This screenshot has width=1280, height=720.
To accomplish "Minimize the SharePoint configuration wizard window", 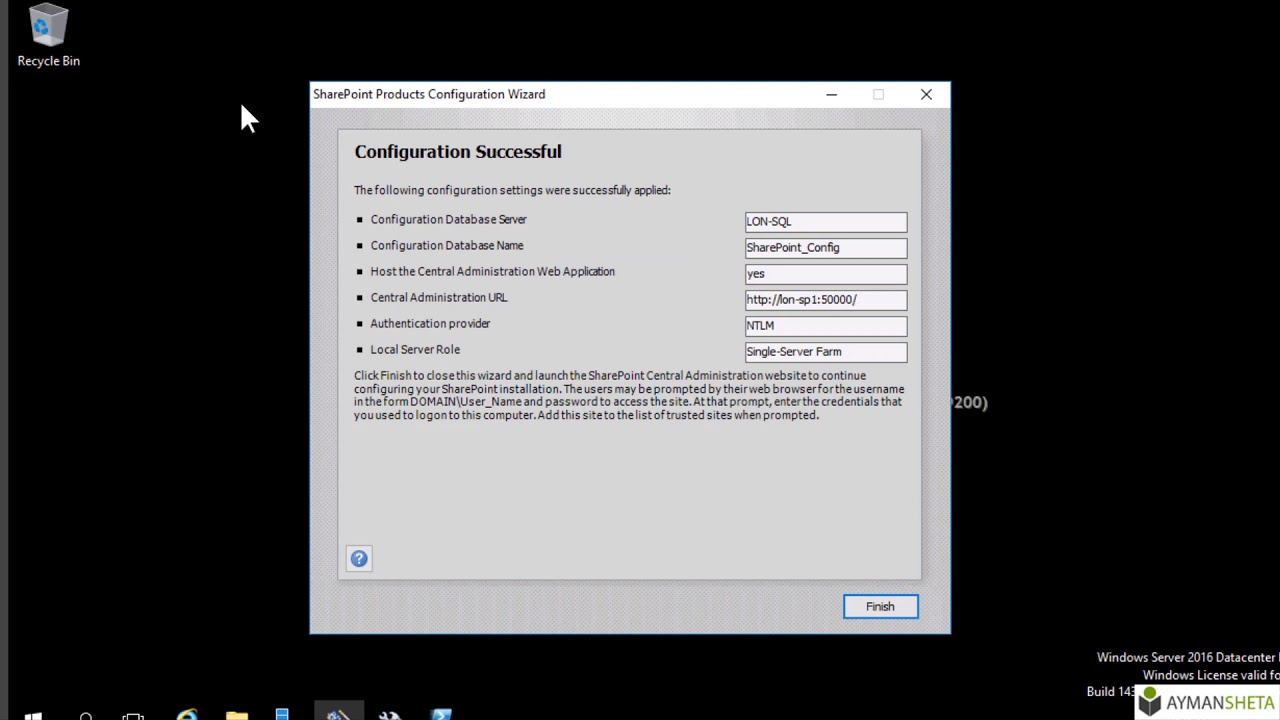I will [x=831, y=94].
